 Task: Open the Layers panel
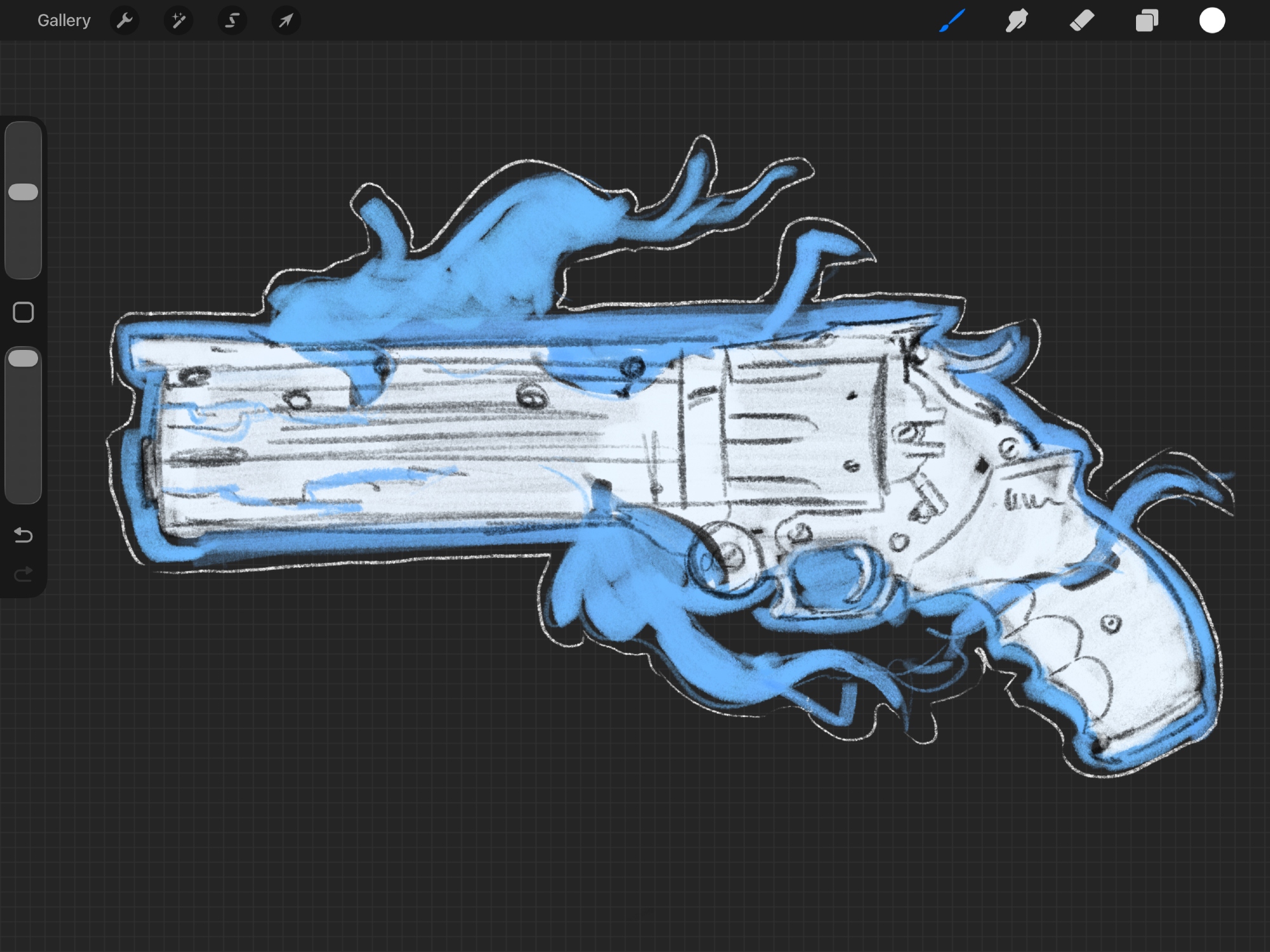point(1147,20)
